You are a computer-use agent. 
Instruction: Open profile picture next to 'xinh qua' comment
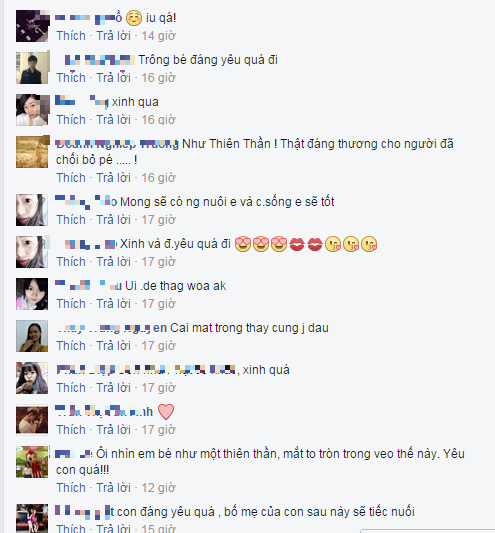tap(32, 110)
